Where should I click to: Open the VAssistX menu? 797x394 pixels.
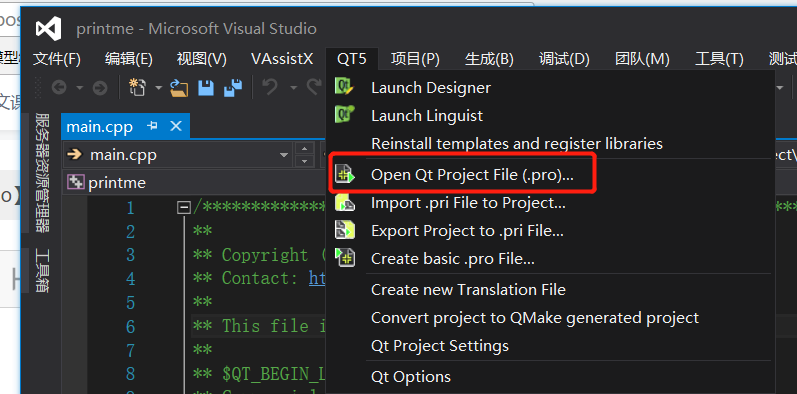(282, 59)
